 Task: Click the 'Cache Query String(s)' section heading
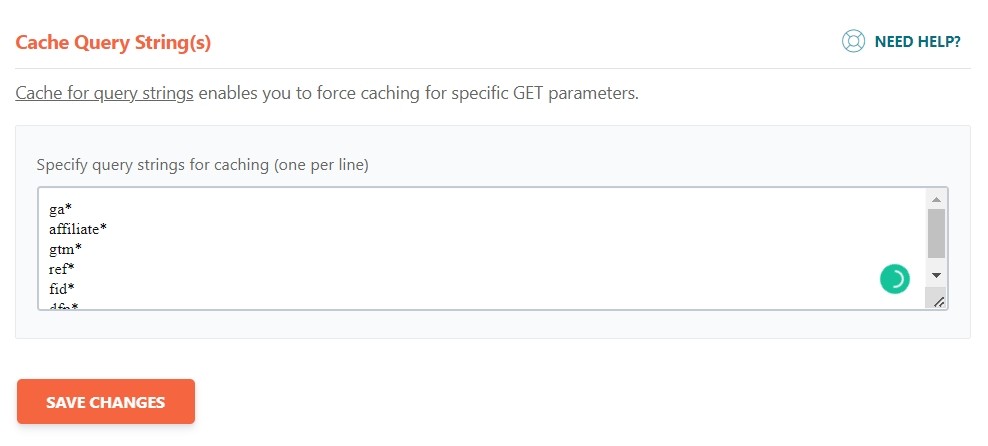(x=113, y=43)
